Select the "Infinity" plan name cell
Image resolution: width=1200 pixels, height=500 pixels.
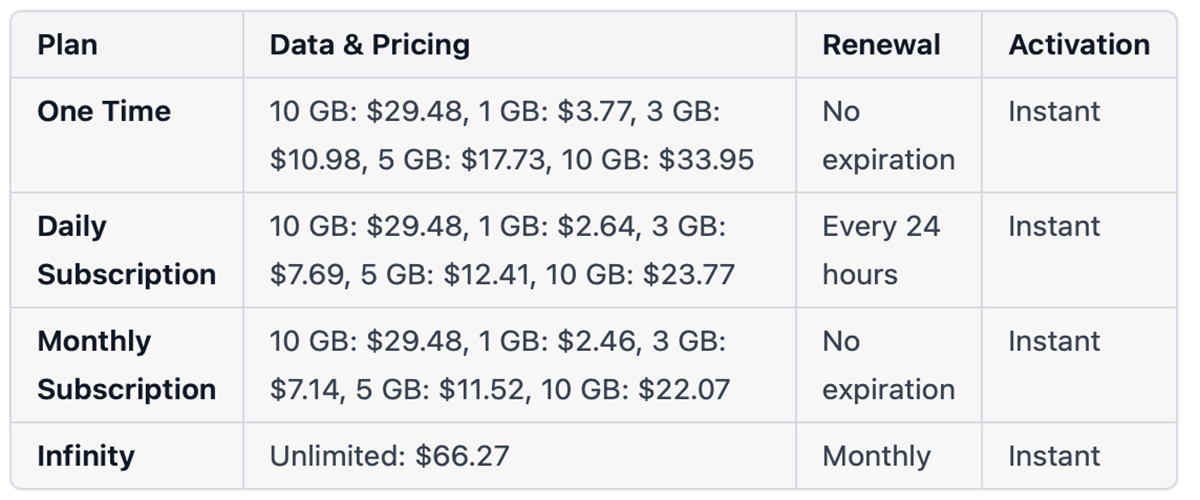85,456
